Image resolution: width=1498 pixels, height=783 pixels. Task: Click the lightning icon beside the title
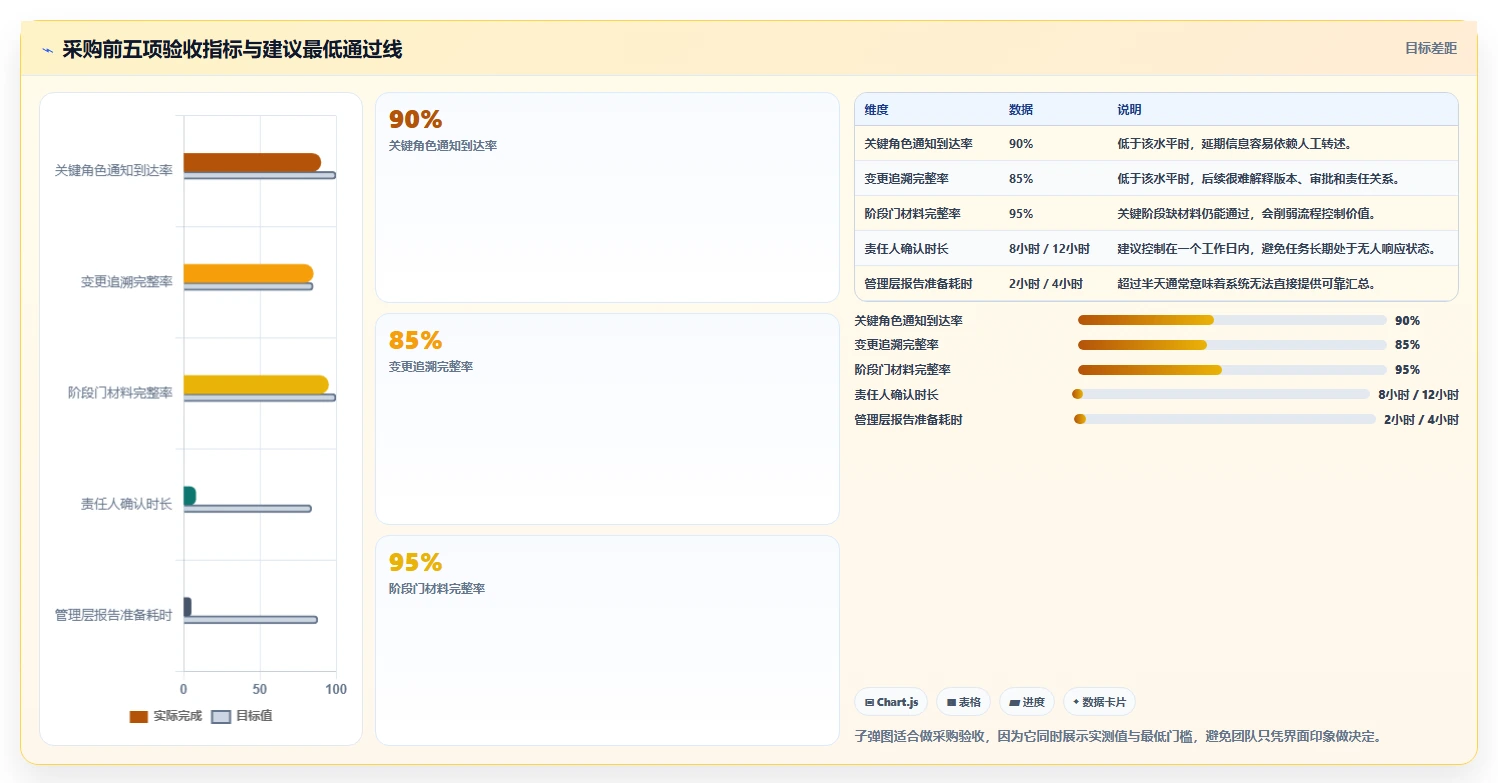coord(48,50)
